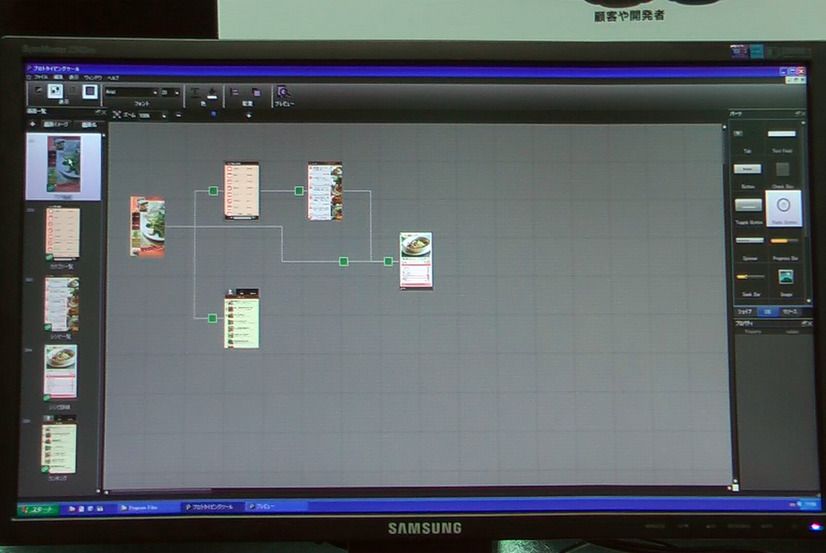Select the レシピ一覧 screen thumbnail
The width and height of the screenshot is (826, 553).
tap(62, 304)
